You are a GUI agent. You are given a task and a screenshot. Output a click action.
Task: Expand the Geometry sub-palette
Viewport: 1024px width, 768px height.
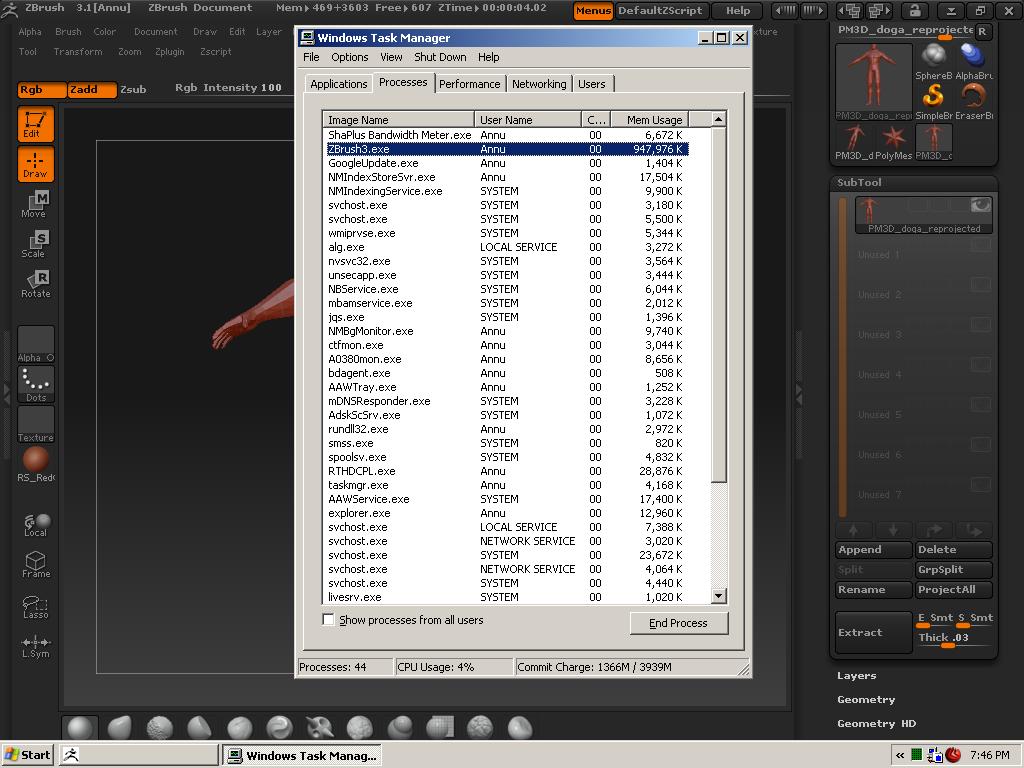pyautogui.click(x=866, y=700)
